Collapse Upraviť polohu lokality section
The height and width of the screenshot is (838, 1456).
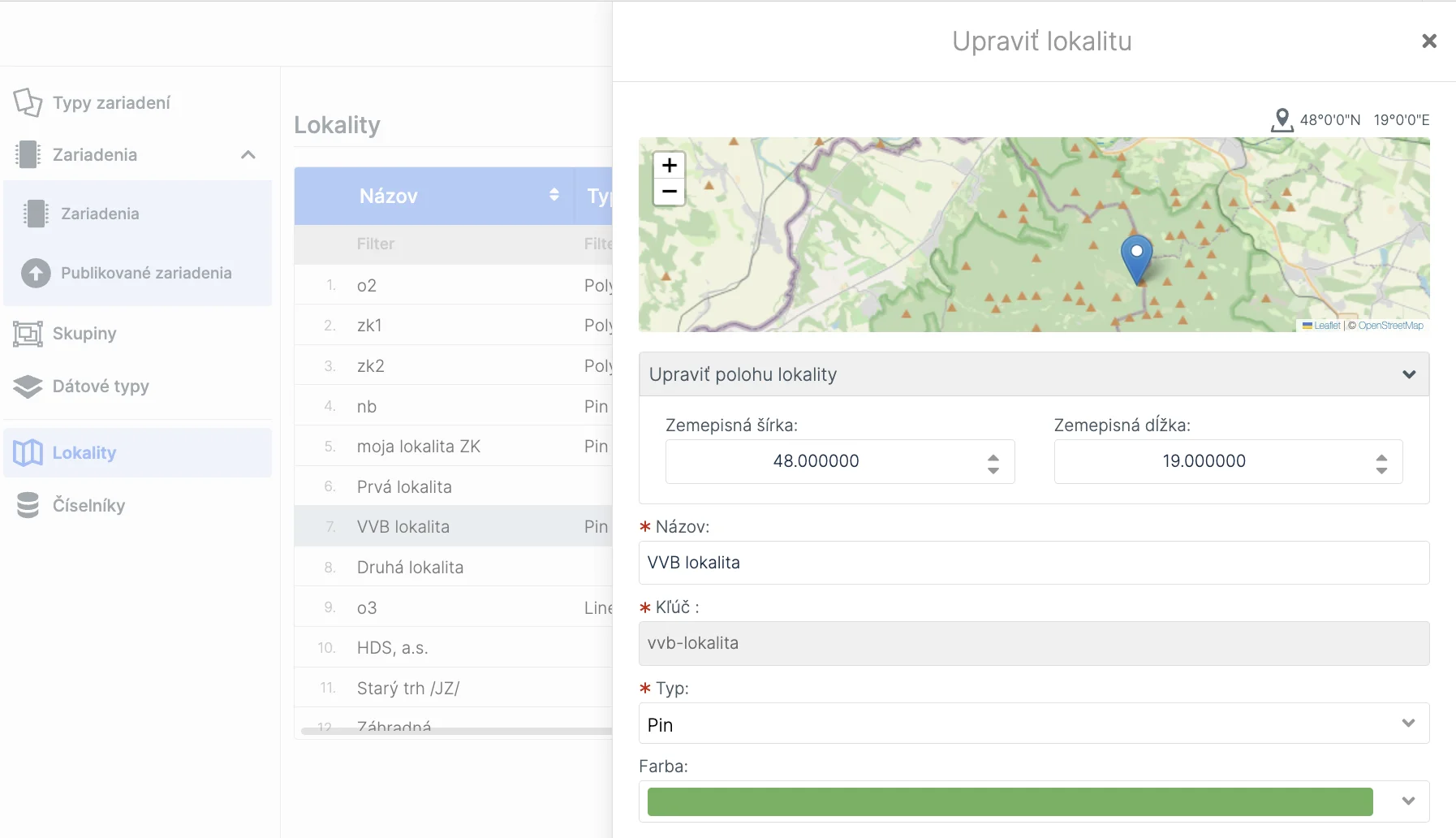tap(1409, 374)
